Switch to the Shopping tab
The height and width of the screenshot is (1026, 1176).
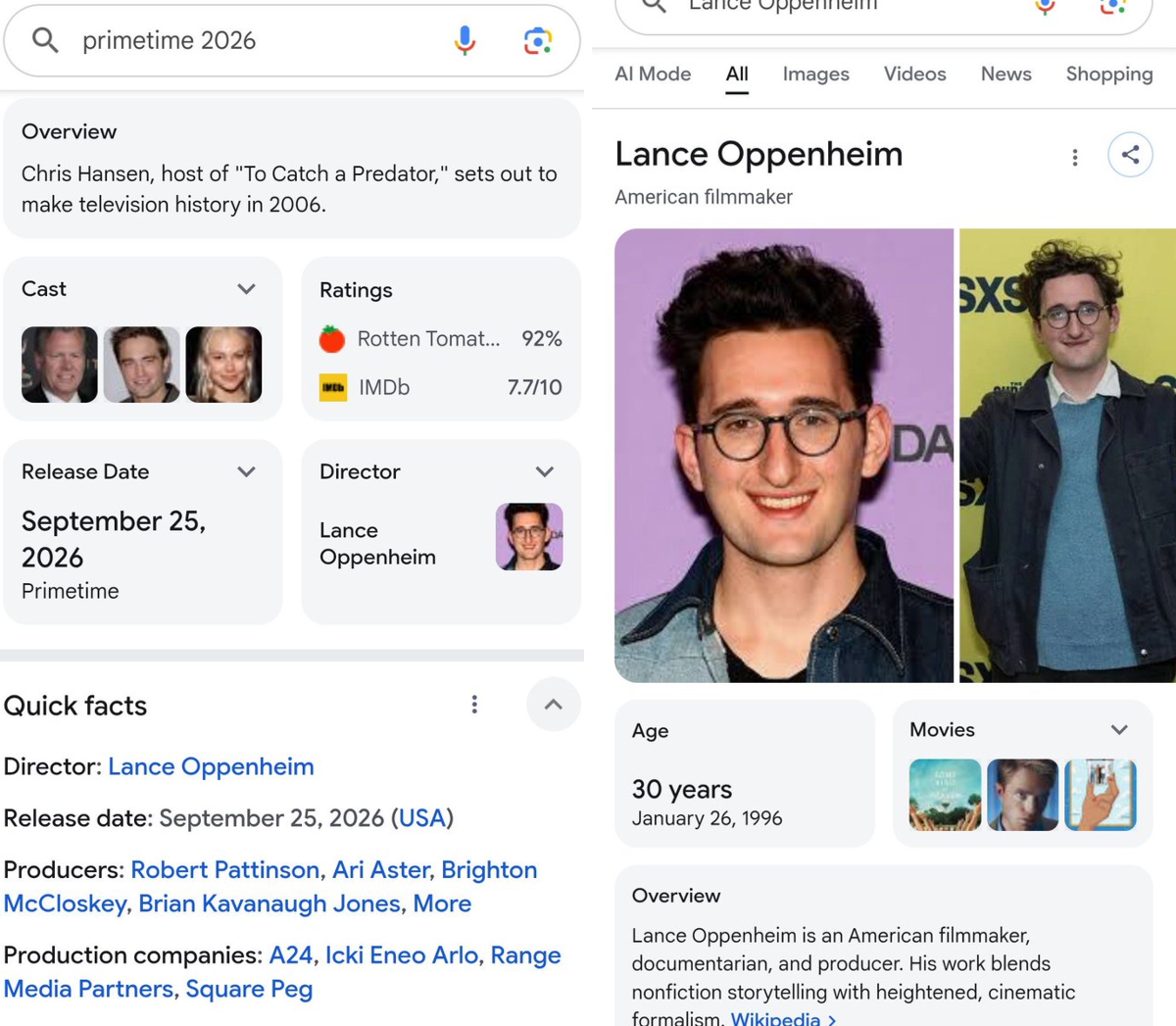click(x=1109, y=73)
